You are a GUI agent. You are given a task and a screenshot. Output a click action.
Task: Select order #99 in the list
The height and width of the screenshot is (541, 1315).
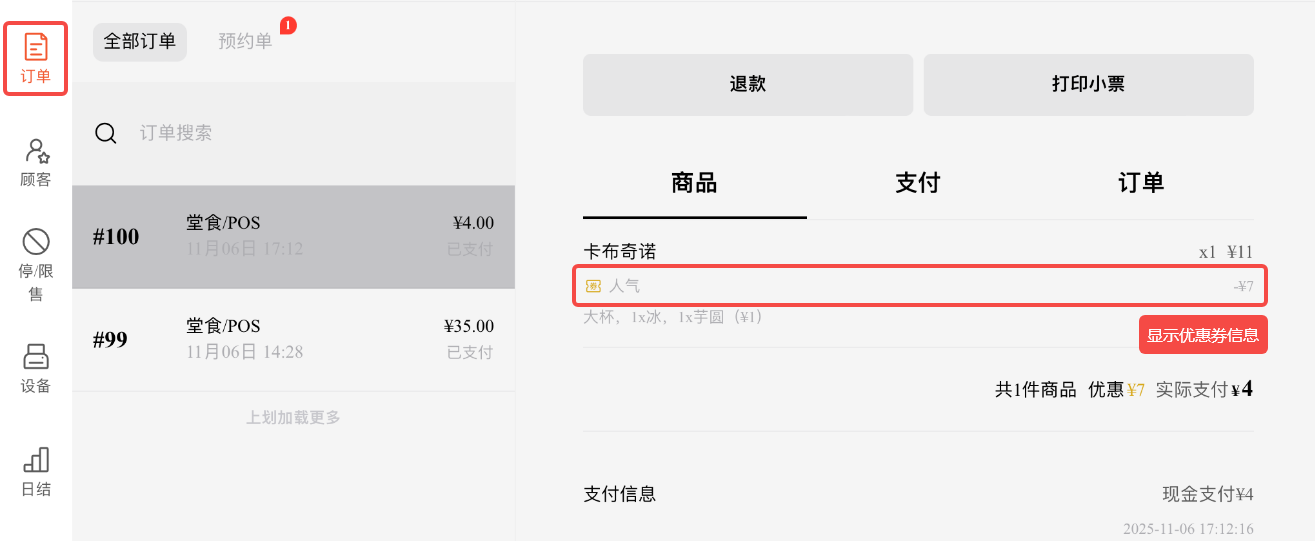[x=293, y=339]
